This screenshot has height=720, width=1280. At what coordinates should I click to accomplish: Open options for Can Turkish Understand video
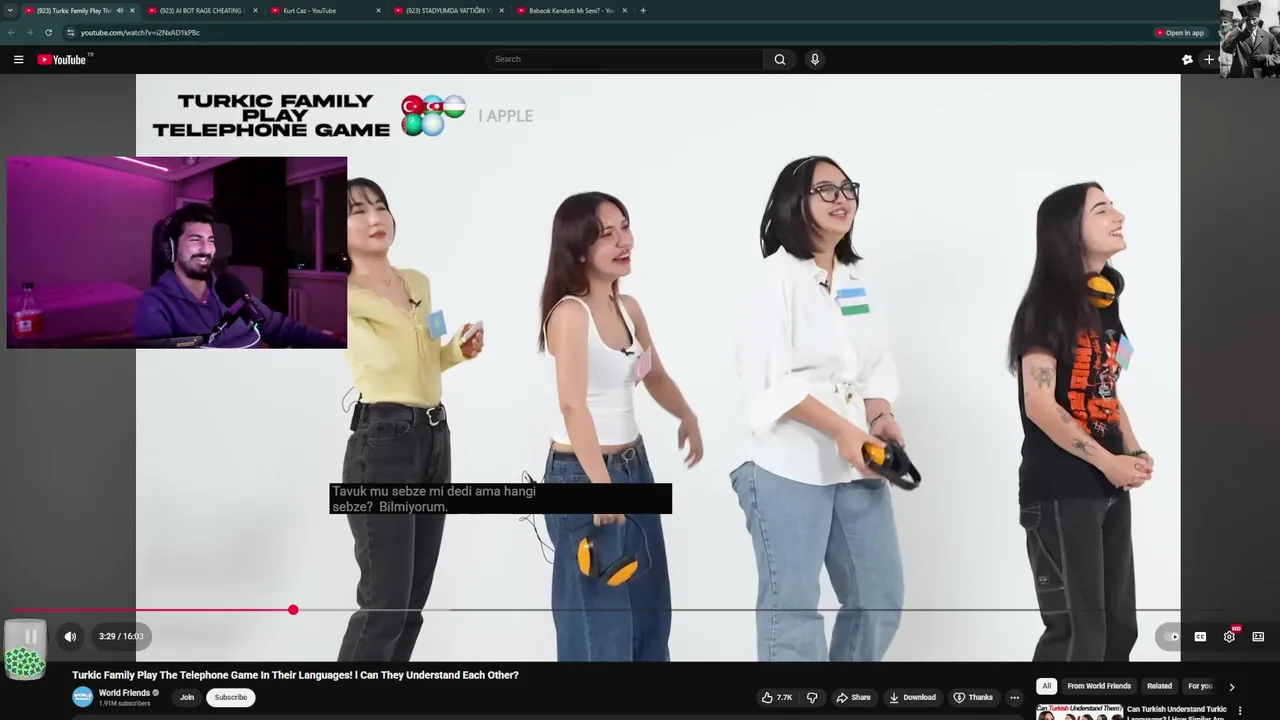pyautogui.click(x=1241, y=711)
